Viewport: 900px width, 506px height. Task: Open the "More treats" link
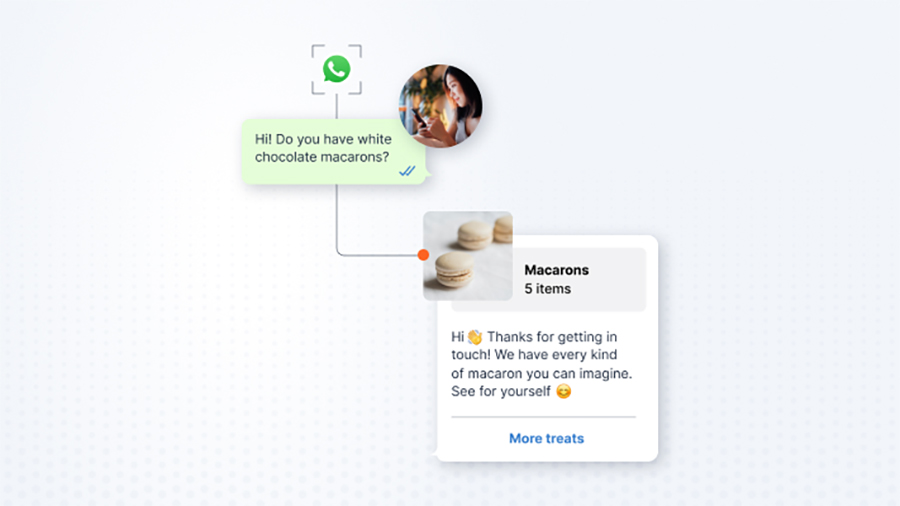[x=546, y=438]
